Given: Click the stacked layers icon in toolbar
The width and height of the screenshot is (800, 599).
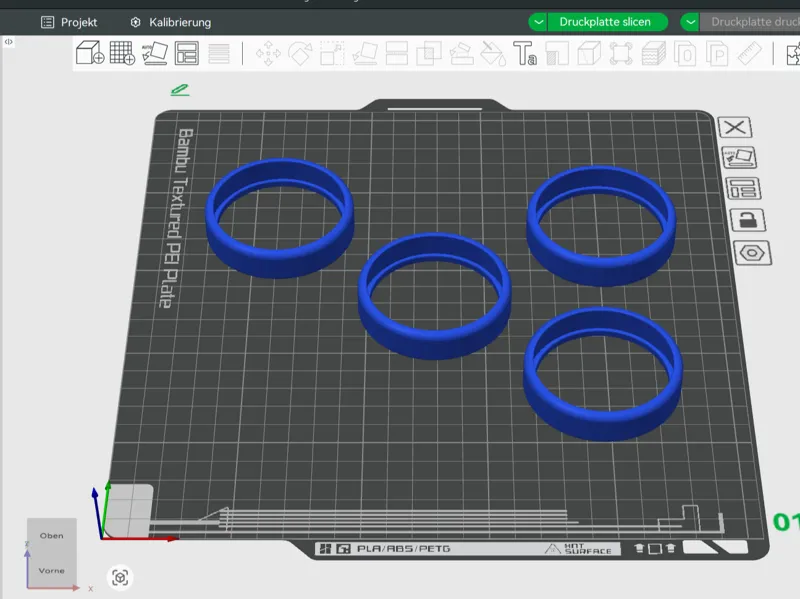Looking at the screenshot, I should point(654,54).
